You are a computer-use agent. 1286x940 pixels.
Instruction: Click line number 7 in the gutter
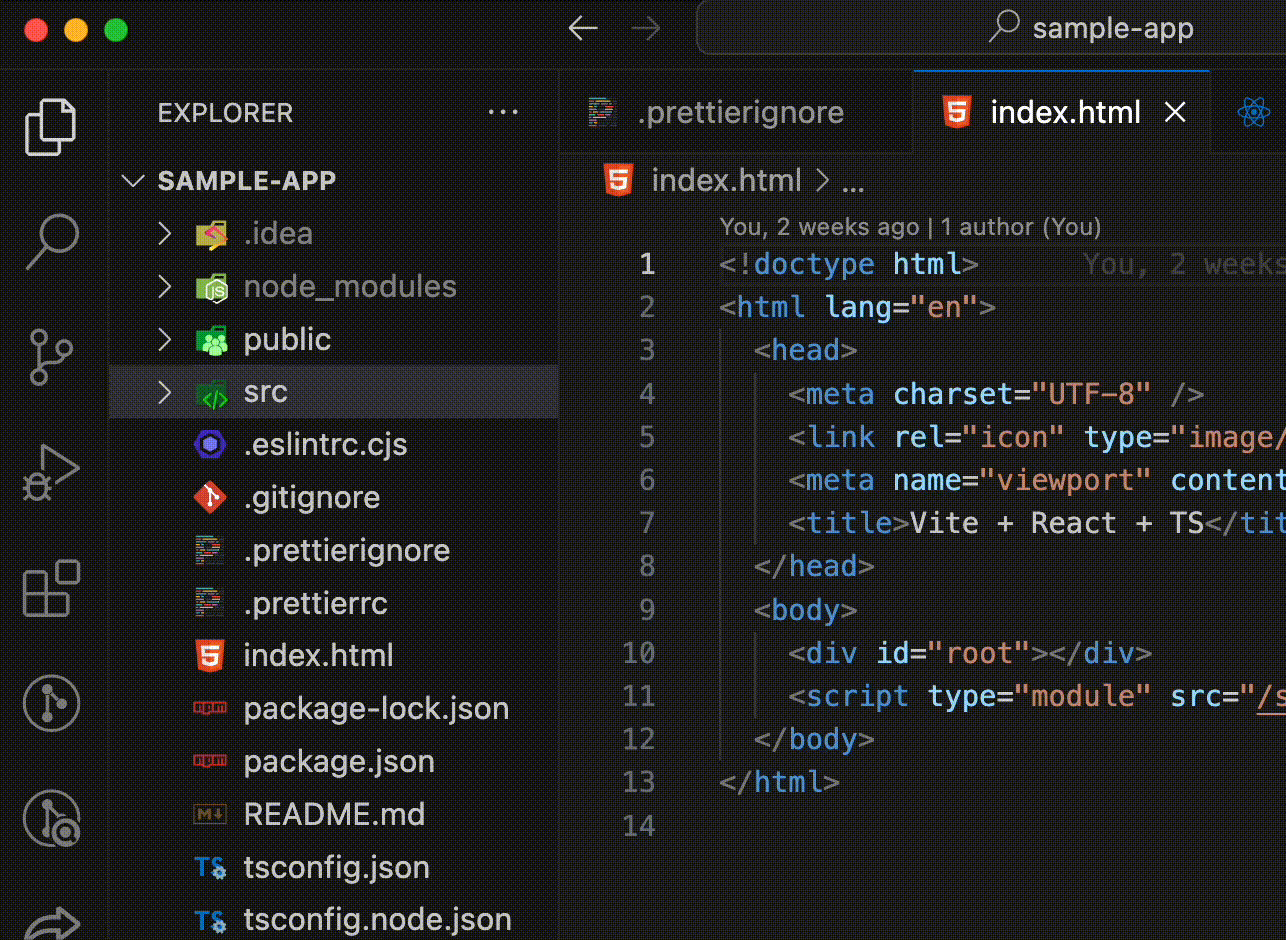pos(646,523)
